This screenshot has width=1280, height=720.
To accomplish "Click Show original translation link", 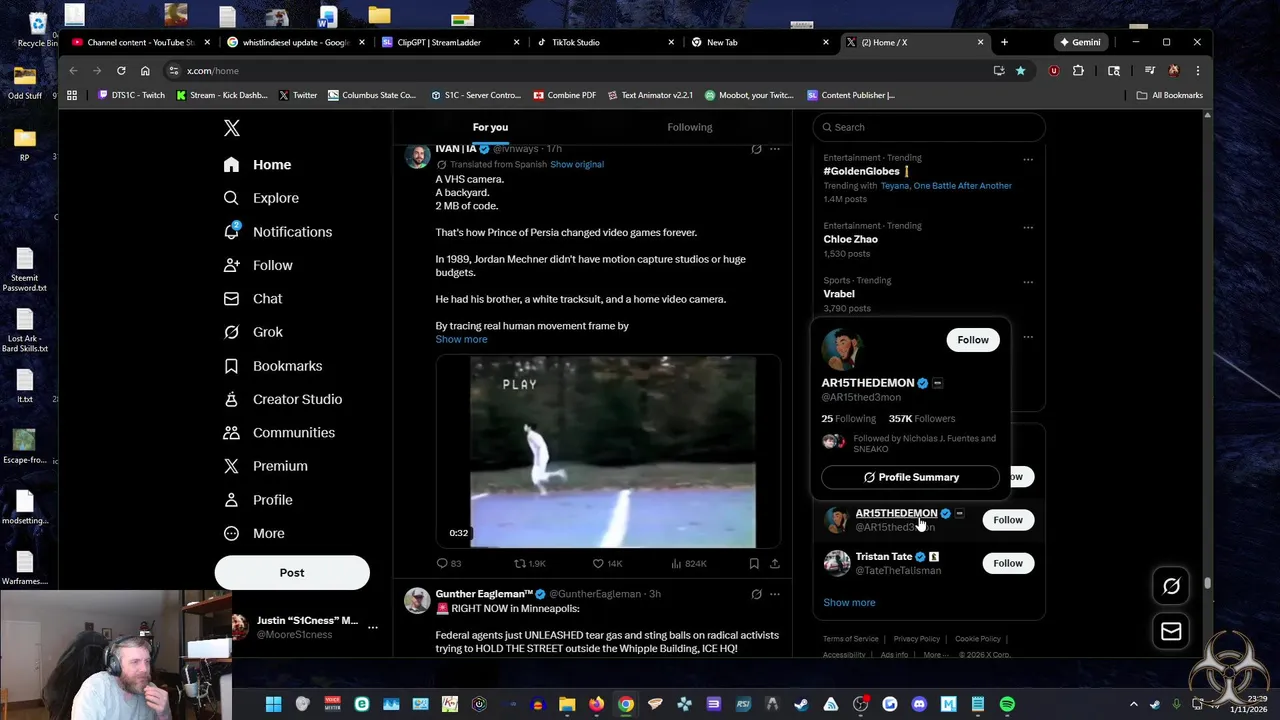I will (577, 164).
